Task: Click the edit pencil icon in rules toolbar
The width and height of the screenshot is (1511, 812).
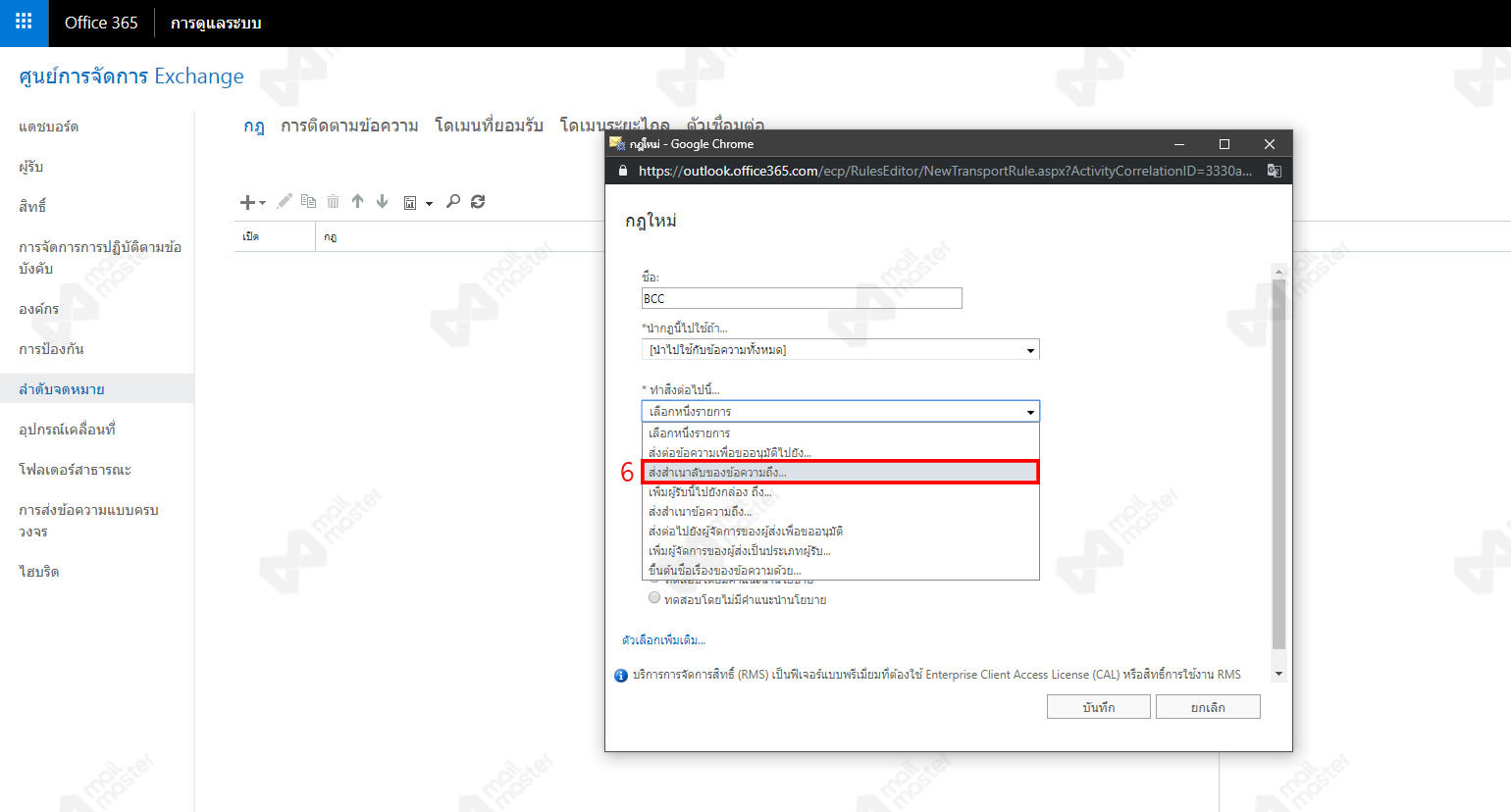Action: point(285,201)
